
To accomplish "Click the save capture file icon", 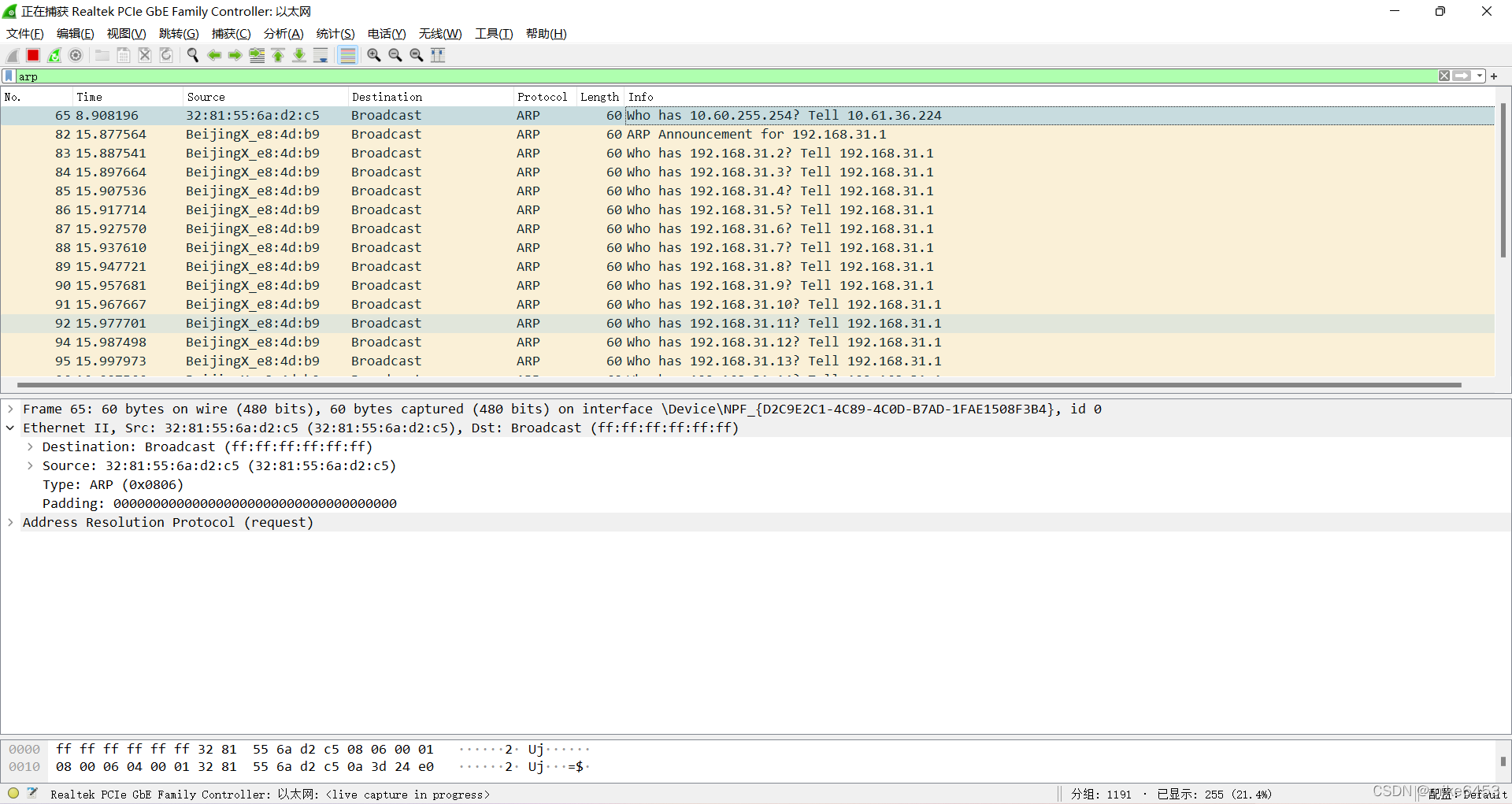I will 124,55.
